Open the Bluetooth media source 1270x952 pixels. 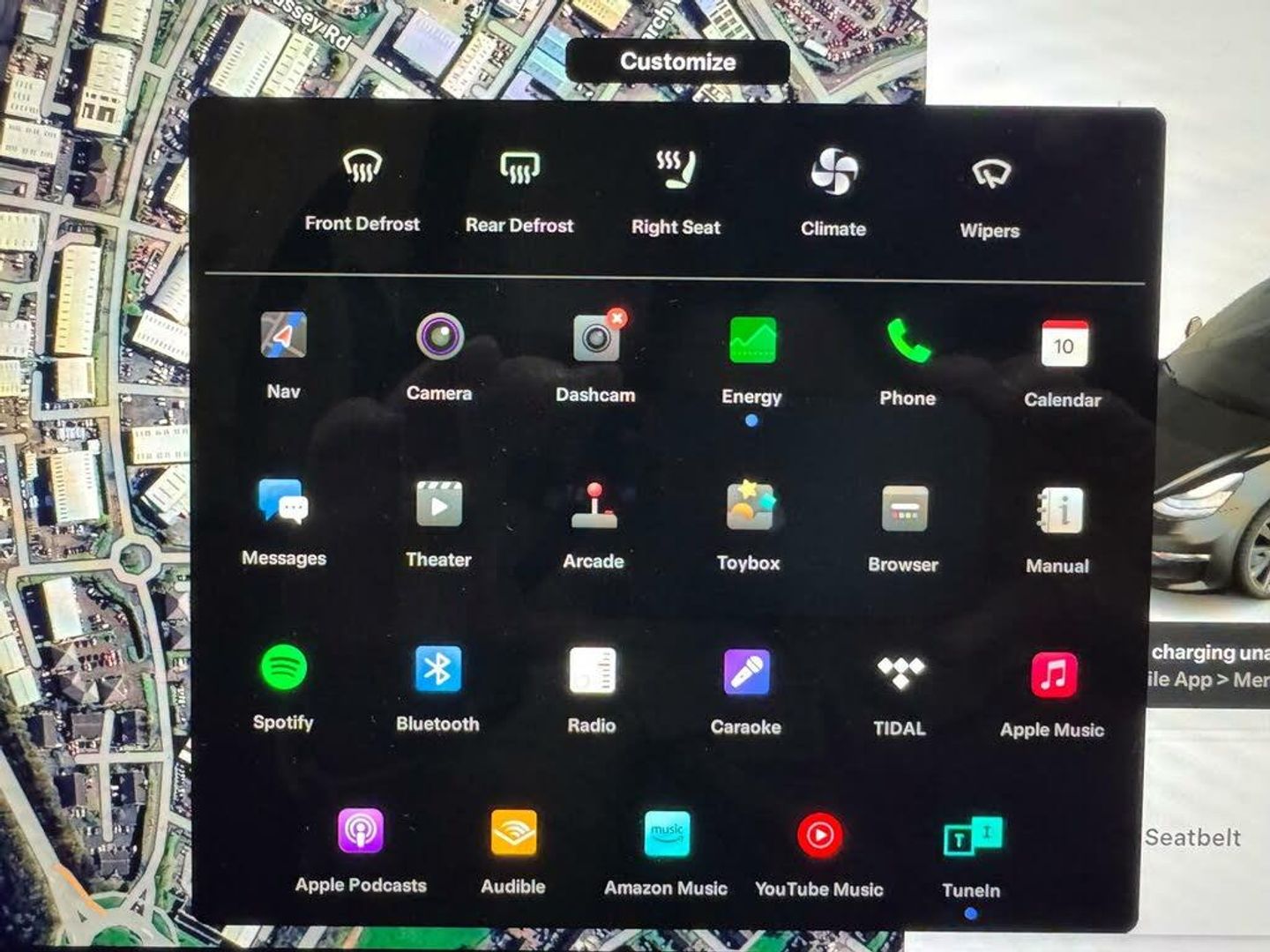pyautogui.click(x=438, y=689)
